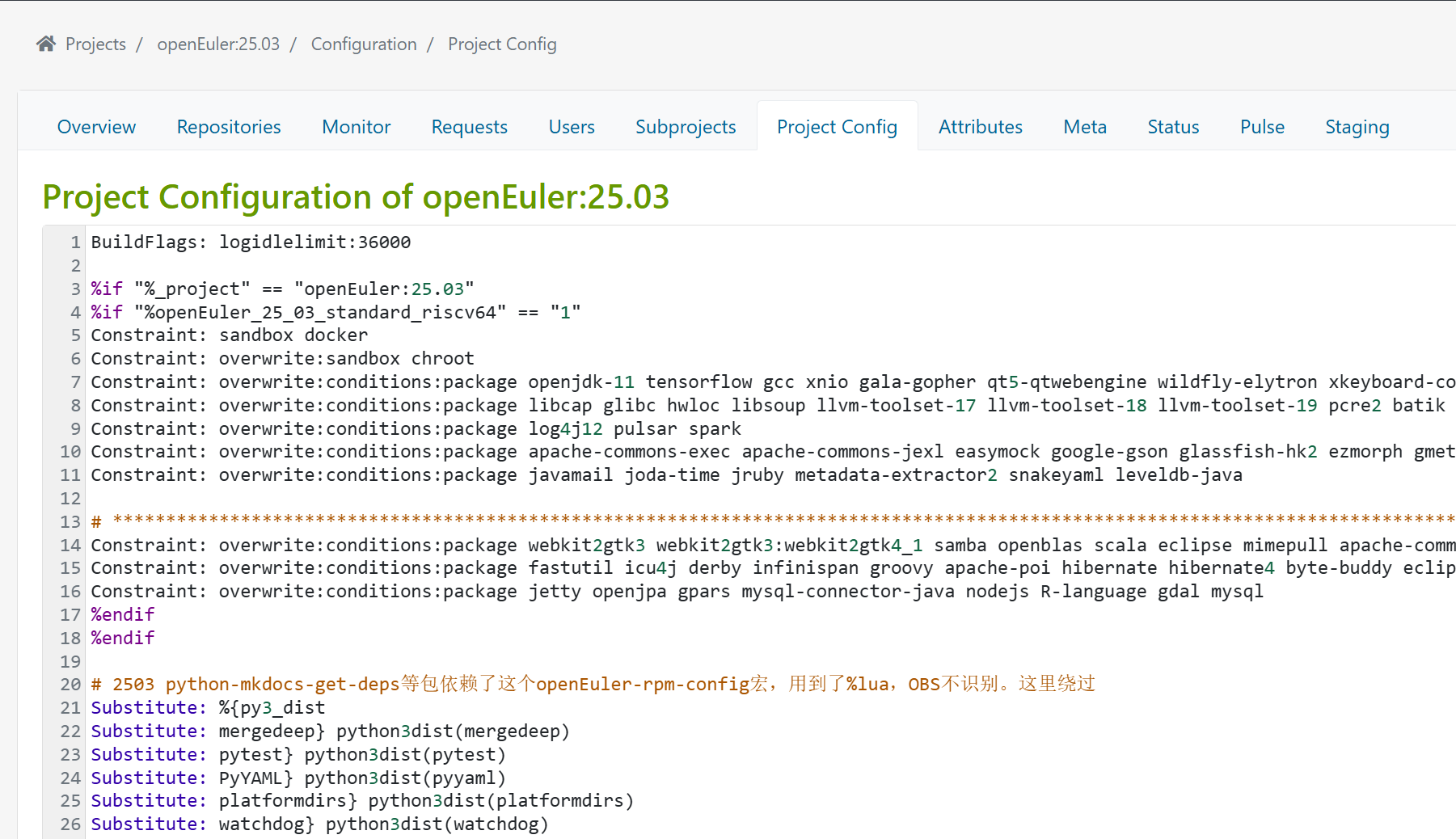Open the Projects breadcrumb link
This screenshot has height=839, width=1456.
pyautogui.click(x=95, y=44)
